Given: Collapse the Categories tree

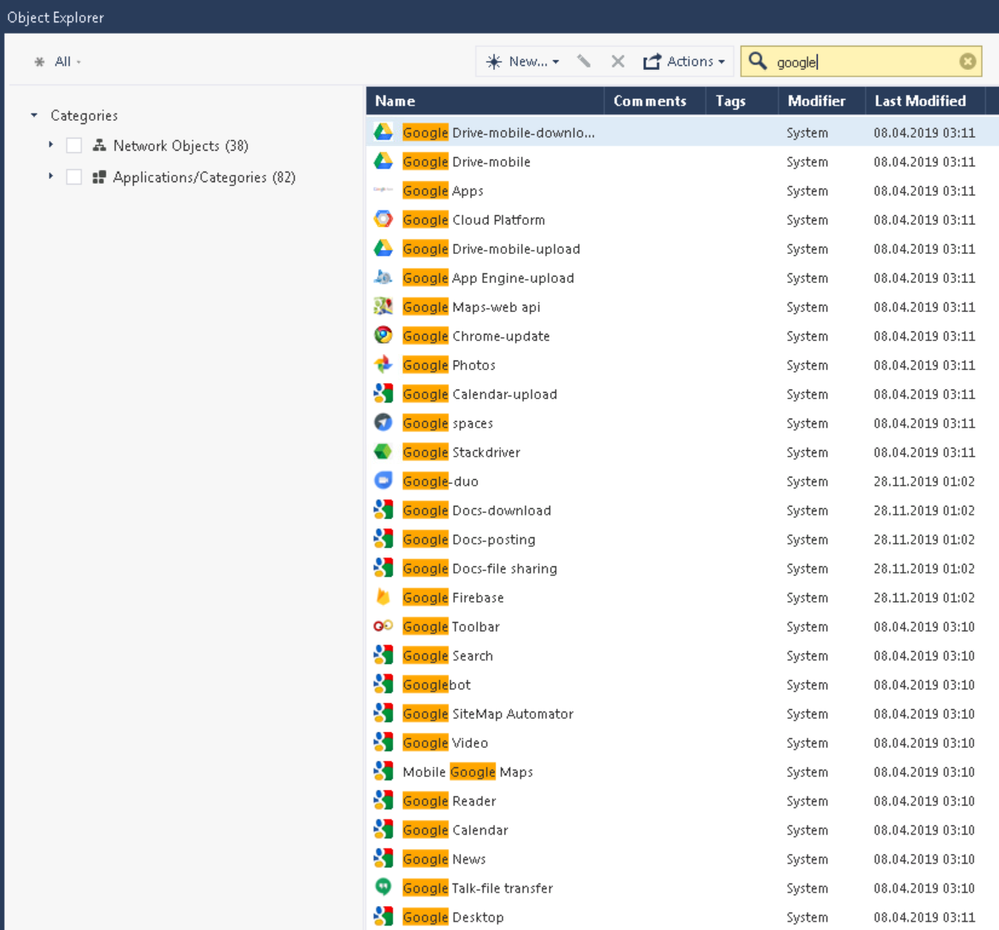Looking at the screenshot, I should [x=34, y=115].
